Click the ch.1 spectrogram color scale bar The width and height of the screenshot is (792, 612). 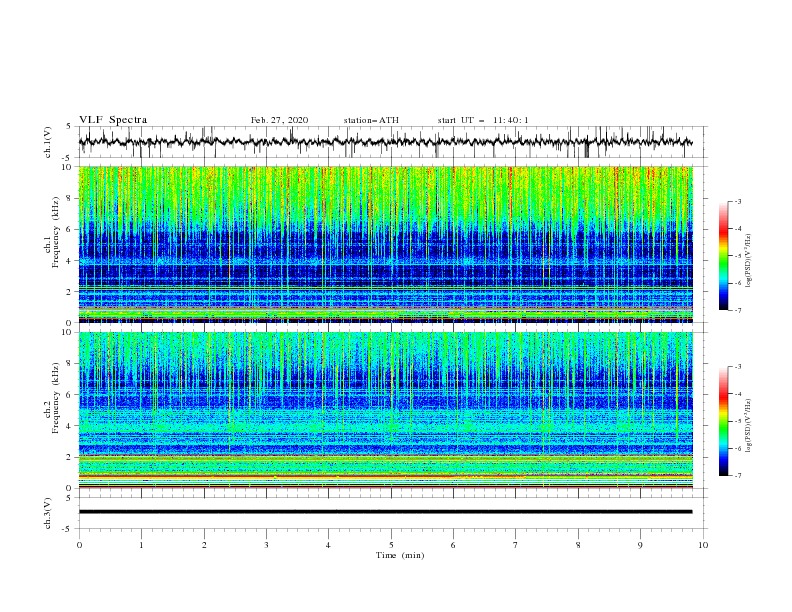tap(723, 255)
